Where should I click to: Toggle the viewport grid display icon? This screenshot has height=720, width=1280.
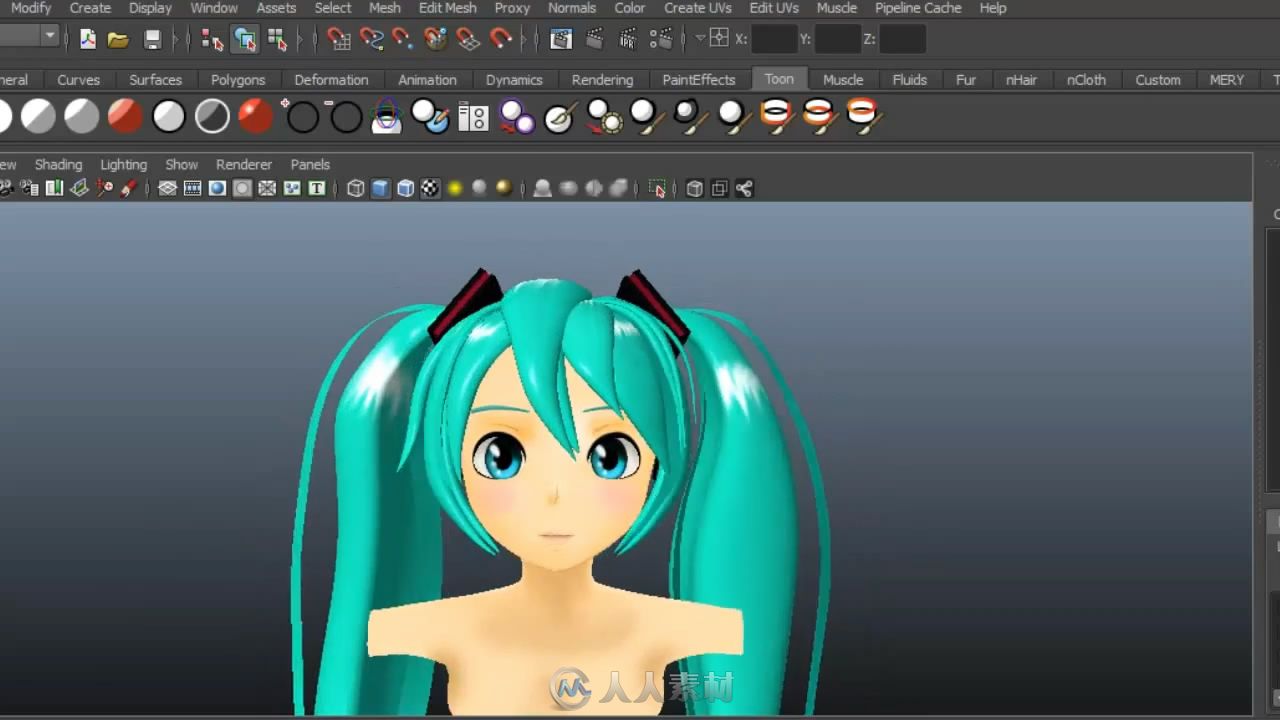point(168,189)
